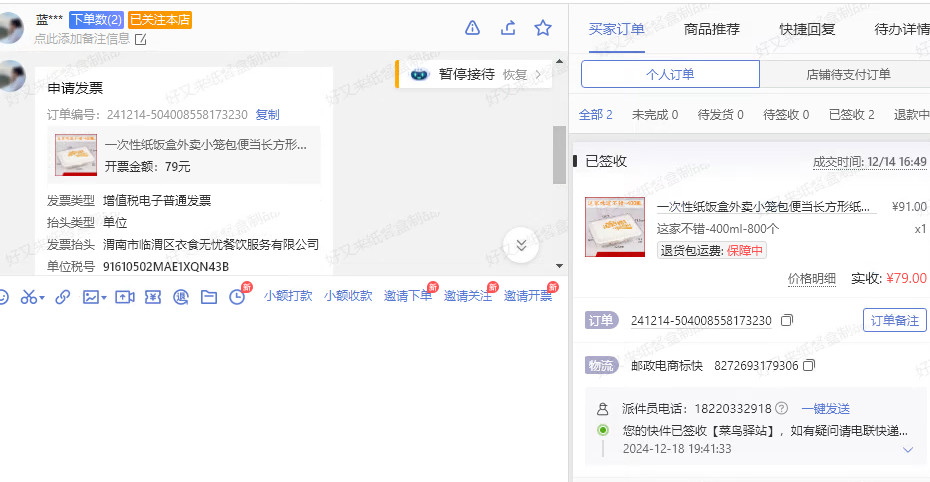Open the emoji picker in chat toolbar

pyautogui.click(x=3, y=297)
